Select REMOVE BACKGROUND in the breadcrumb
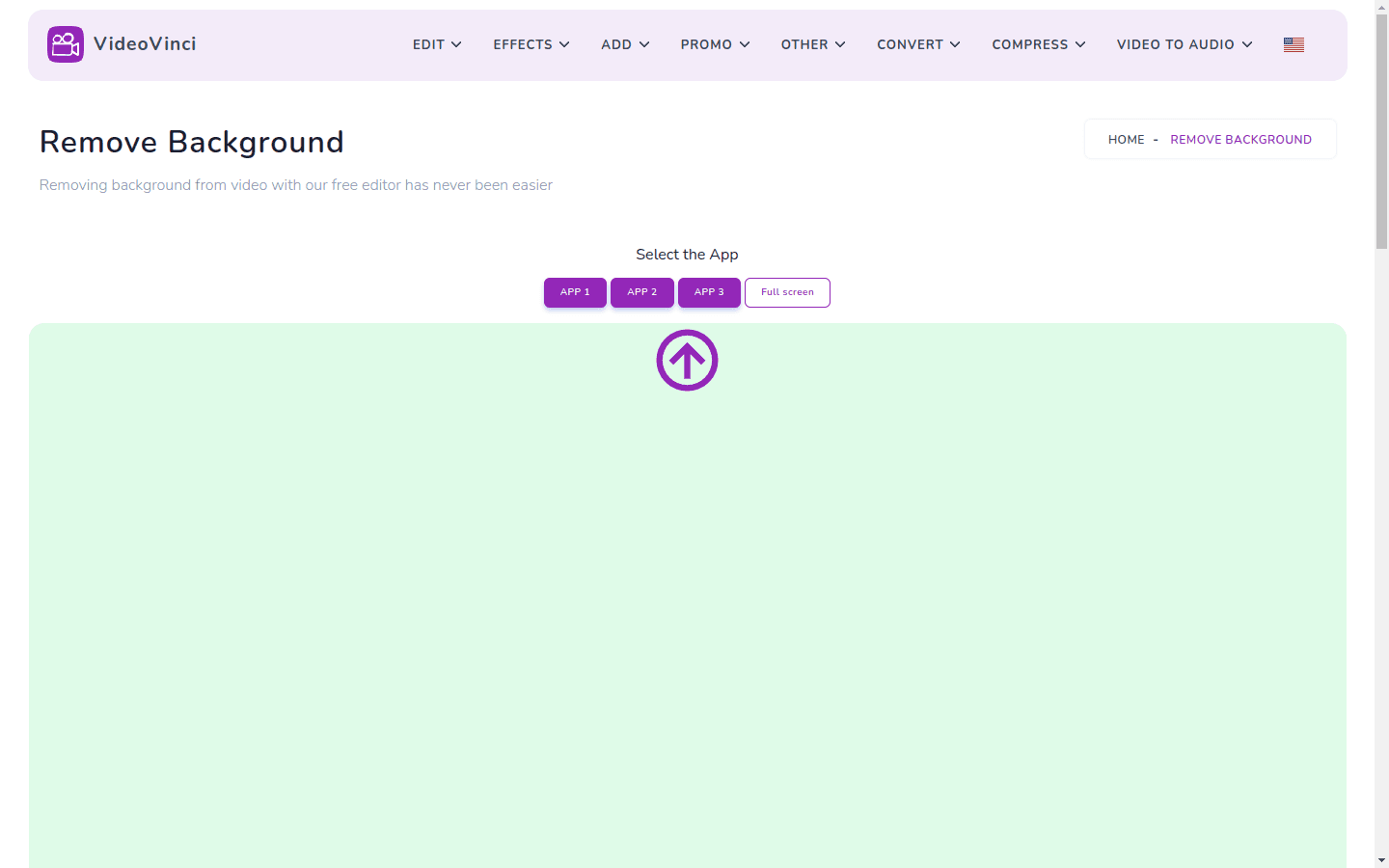The width and height of the screenshot is (1389, 868). (x=1240, y=139)
